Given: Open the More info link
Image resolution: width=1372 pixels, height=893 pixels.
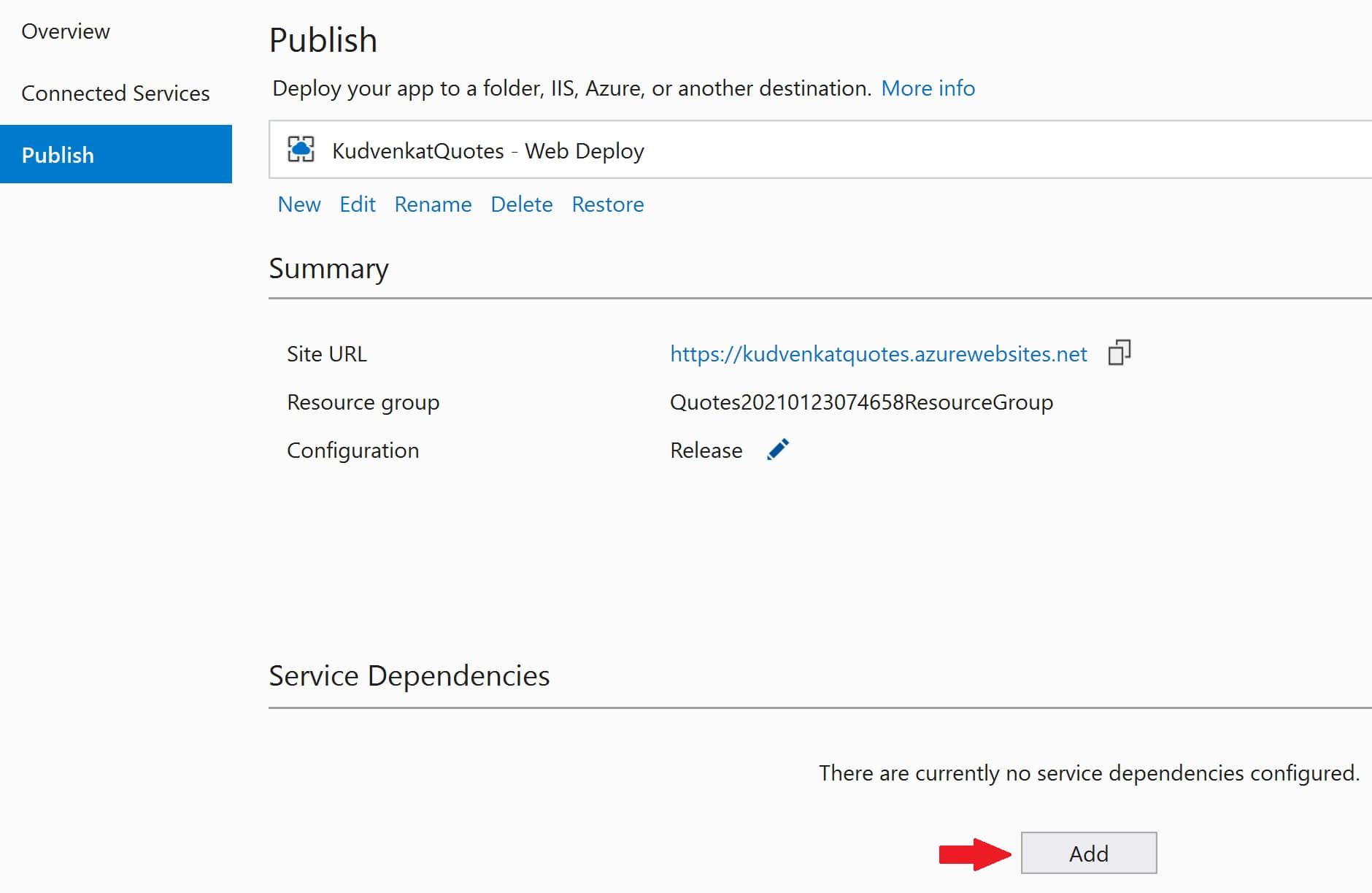Looking at the screenshot, I should click(928, 88).
